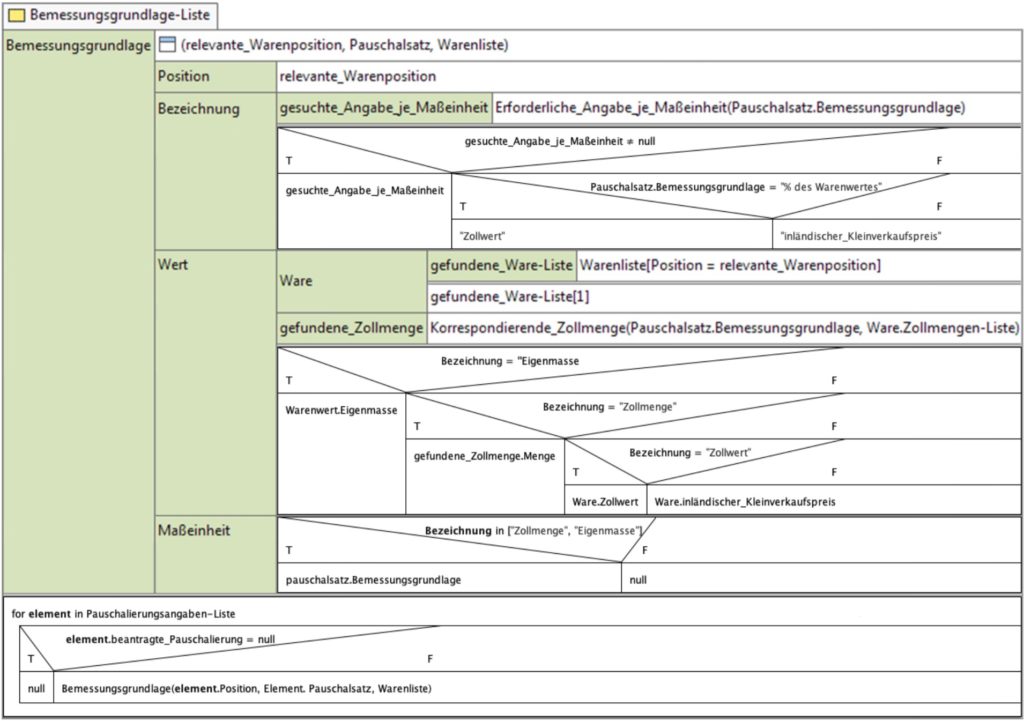Click the Korrespondierende_Zollmenge(...) expression
This screenshot has width=1024, height=721.
point(724,328)
